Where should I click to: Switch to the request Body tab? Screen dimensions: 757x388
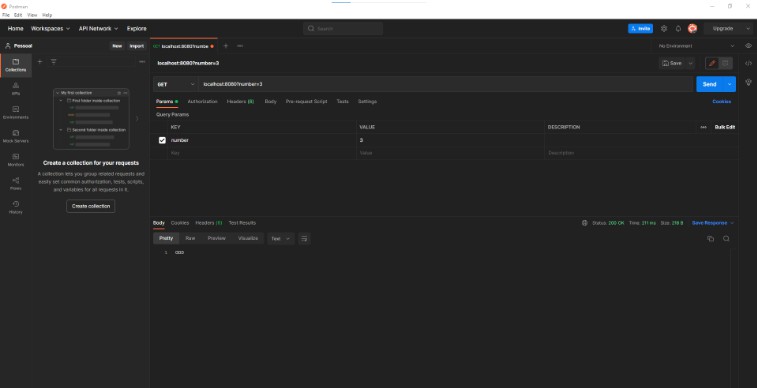pos(270,101)
